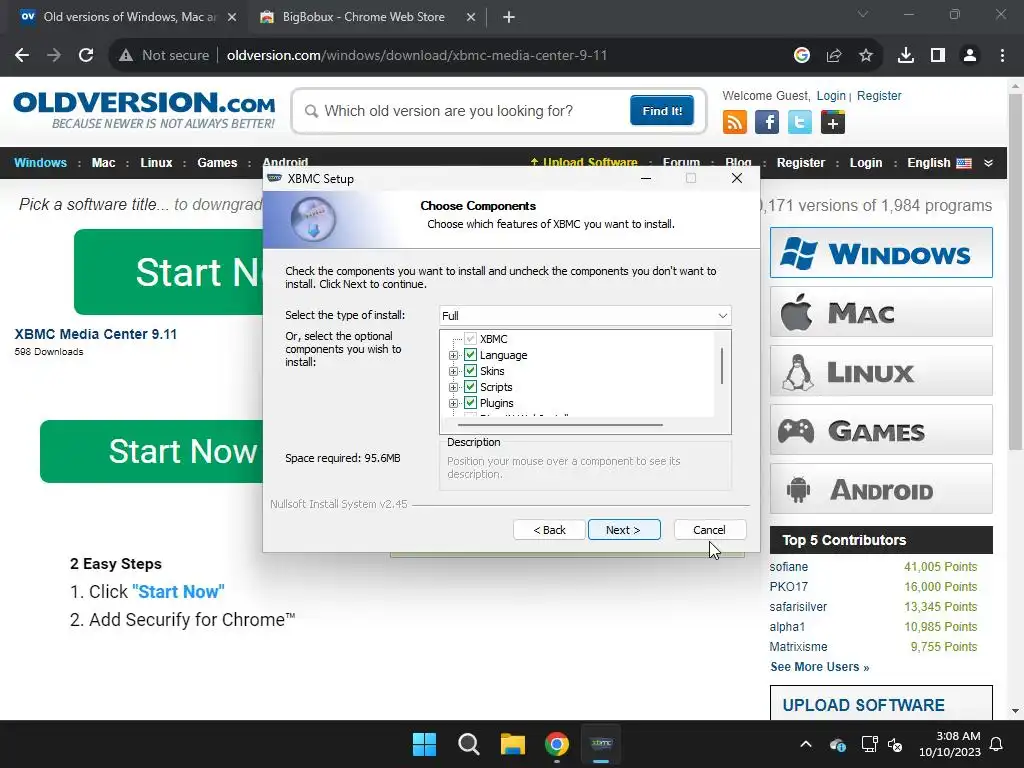1024x768 pixels.
Task: Click the component list horizontal scrollbar
Action: (x=560, y=424)
